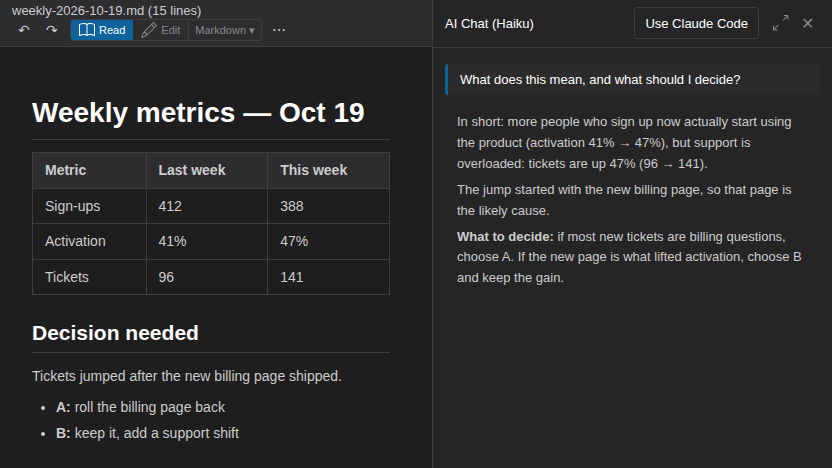Click the pencil icon on Edit button
Viewport: 832px width, 468px height.
pyautogui.click(x=149, y=30)
